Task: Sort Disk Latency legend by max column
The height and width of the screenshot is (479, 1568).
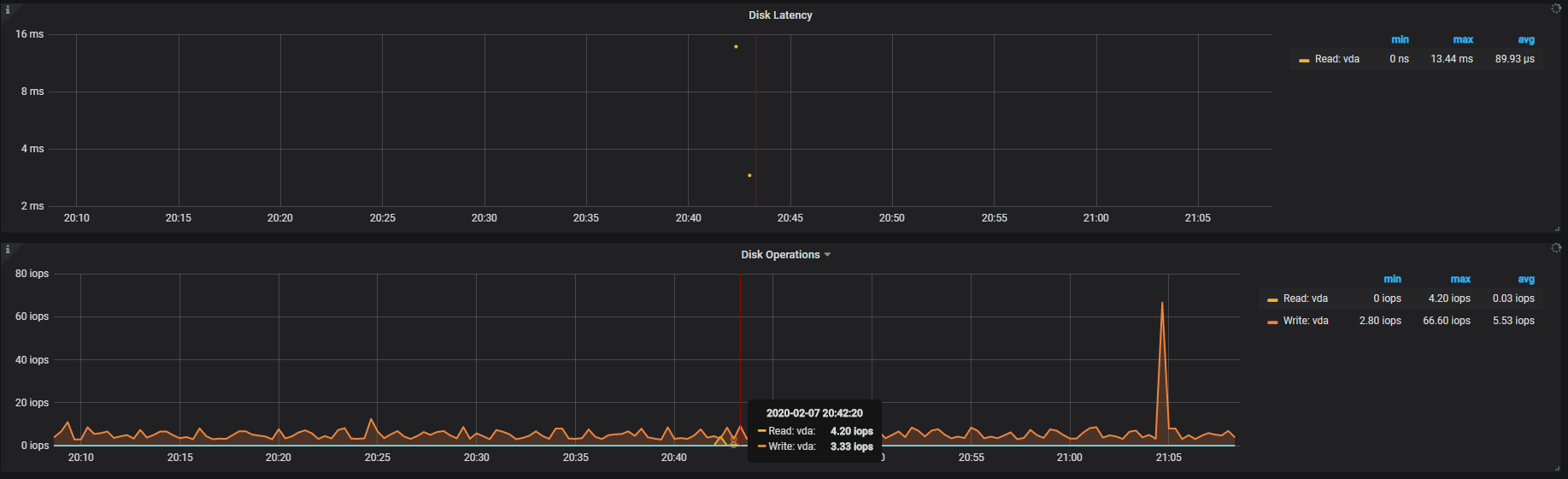Action: coord(1463,39)
